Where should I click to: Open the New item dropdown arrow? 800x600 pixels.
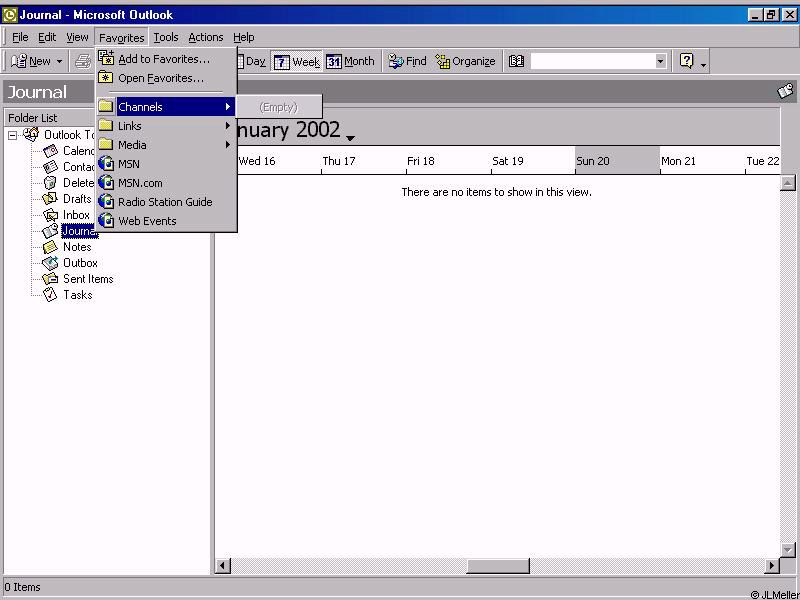(x=59, y=62)
